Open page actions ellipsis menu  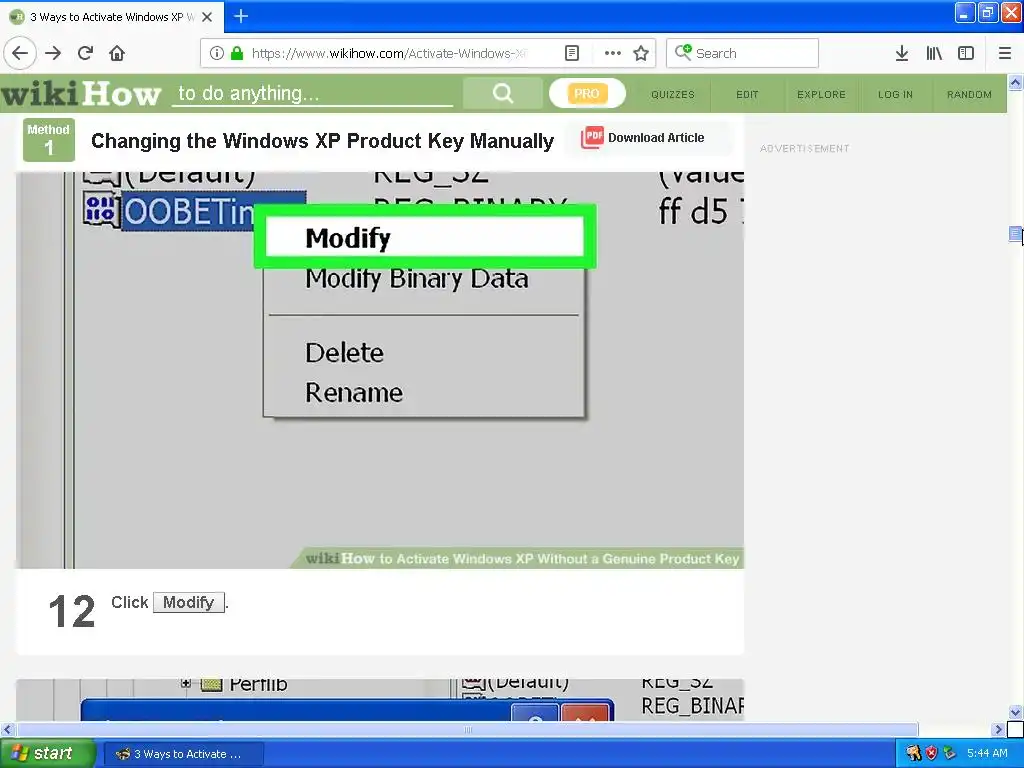(x=613, y=53)
